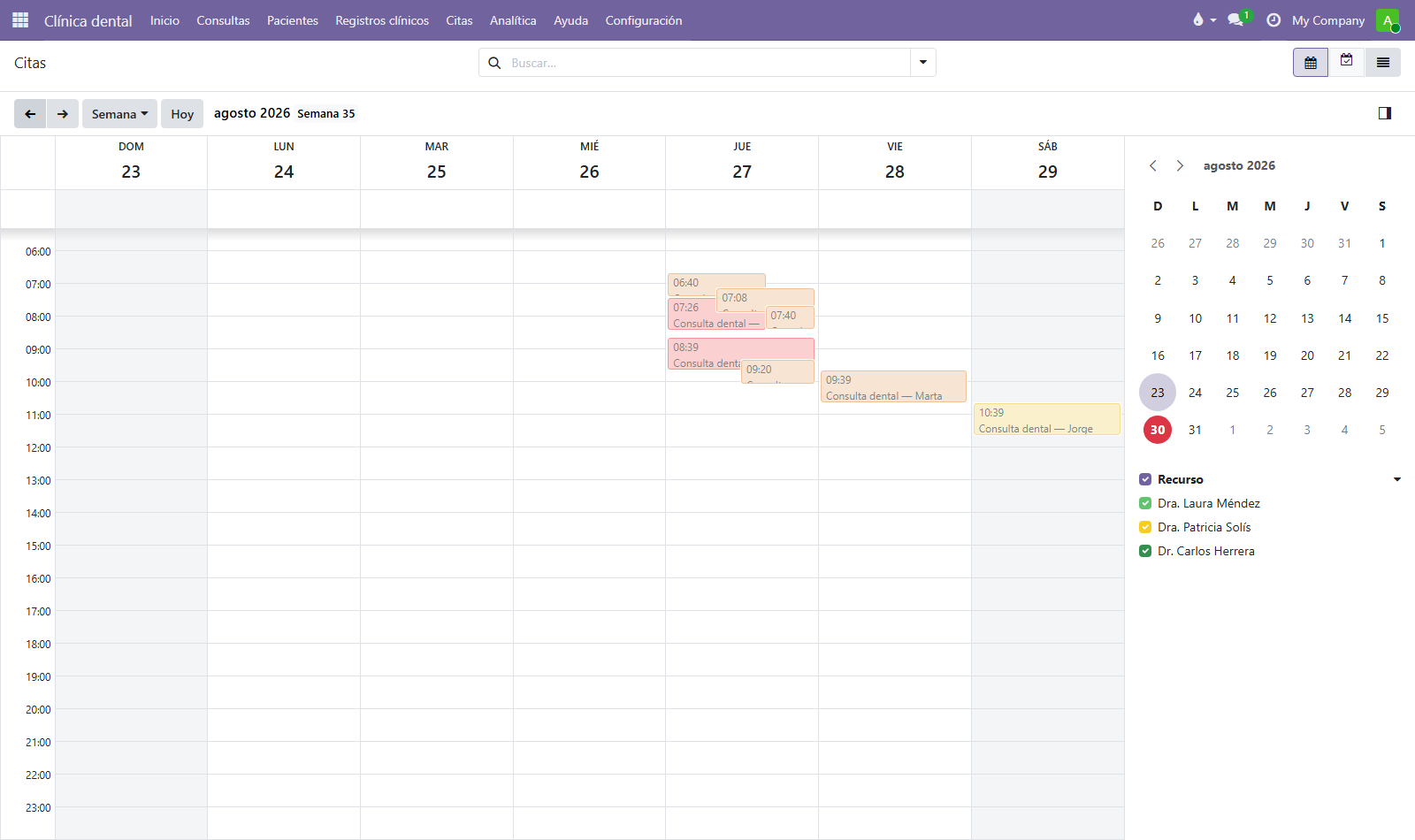Toggle the calendar side panel
Image resolution: width=1415 pixels, height=840 pixels.
(1385, 113)
